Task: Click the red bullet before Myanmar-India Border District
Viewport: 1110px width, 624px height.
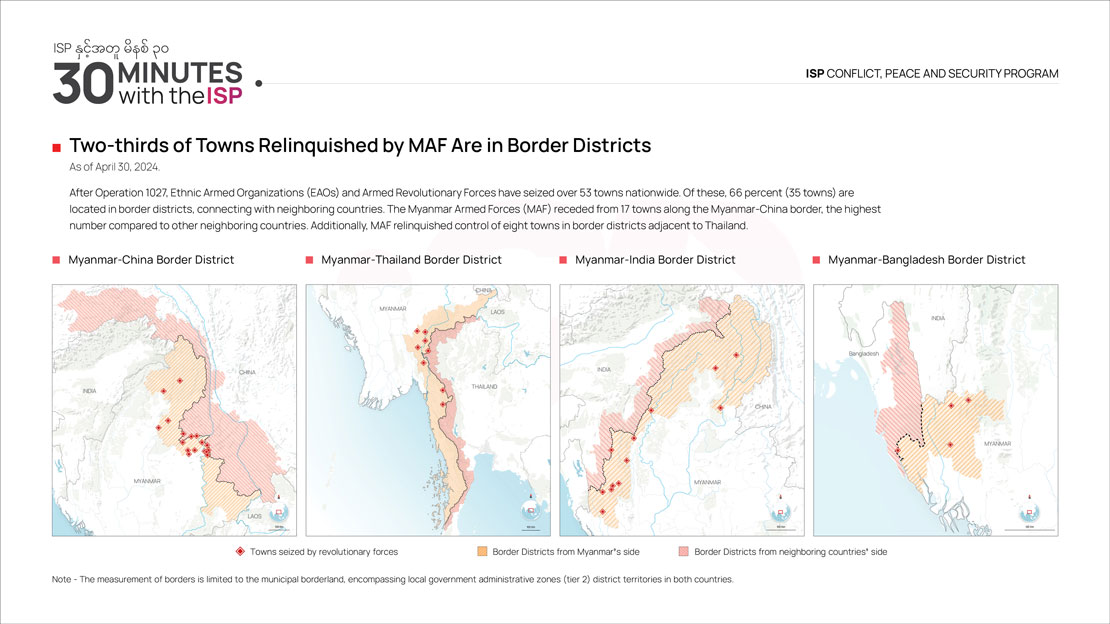Action: (564, 260)
